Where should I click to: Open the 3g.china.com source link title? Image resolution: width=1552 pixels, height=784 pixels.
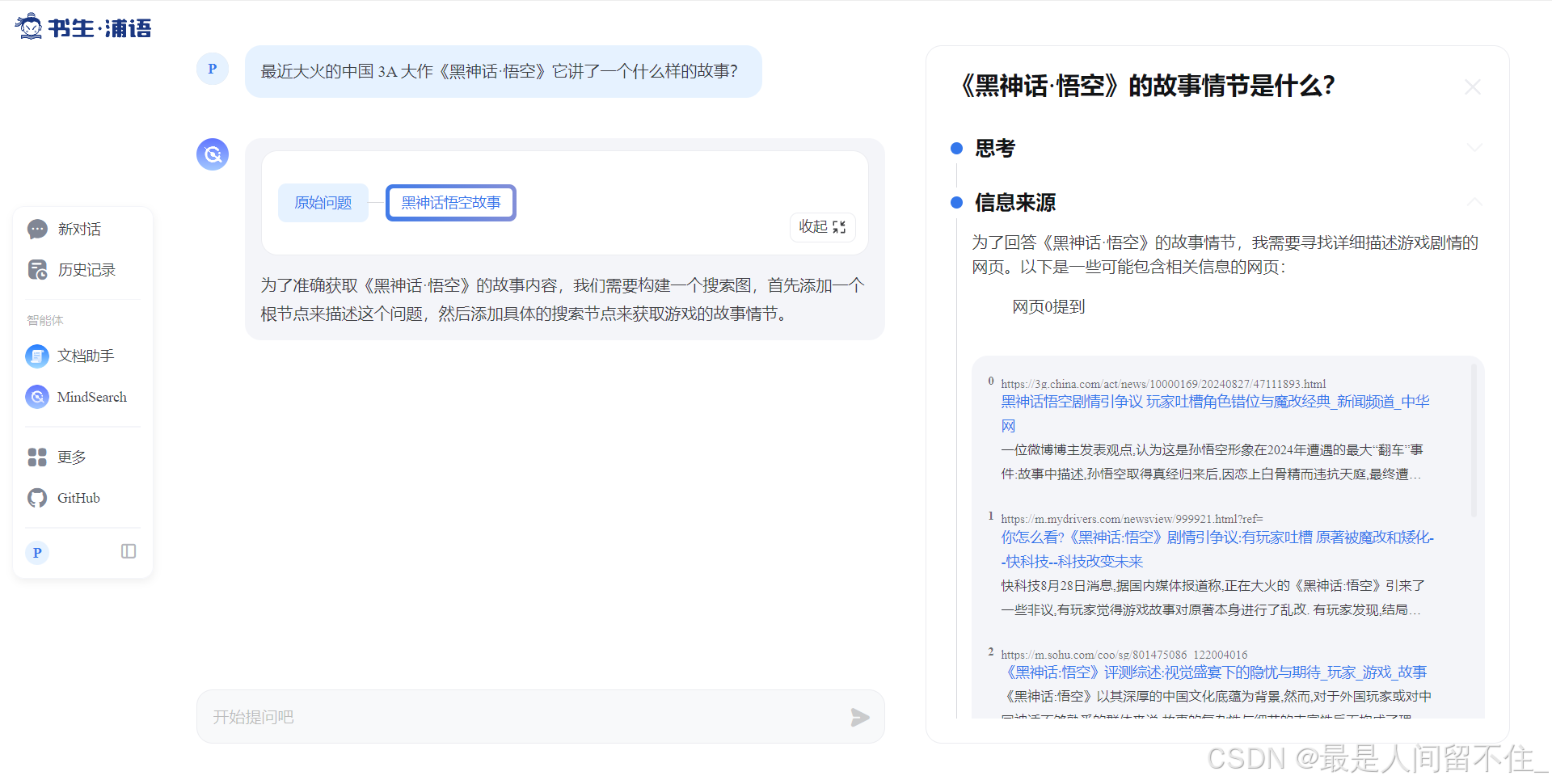[1215, 413]
